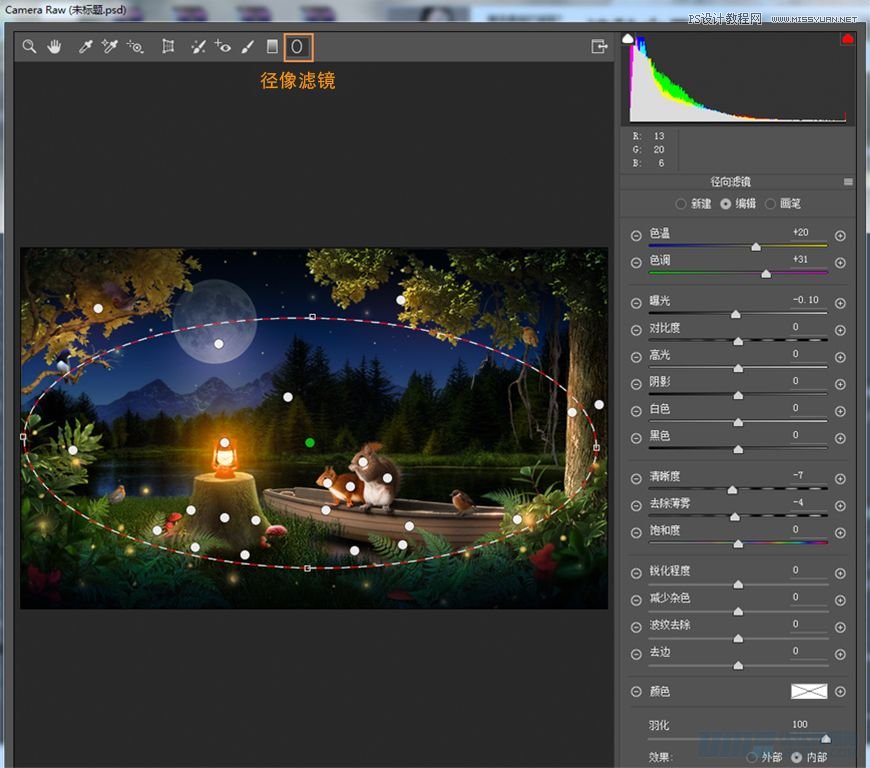Choose 外部 for the effect

(x=752, y=757)
